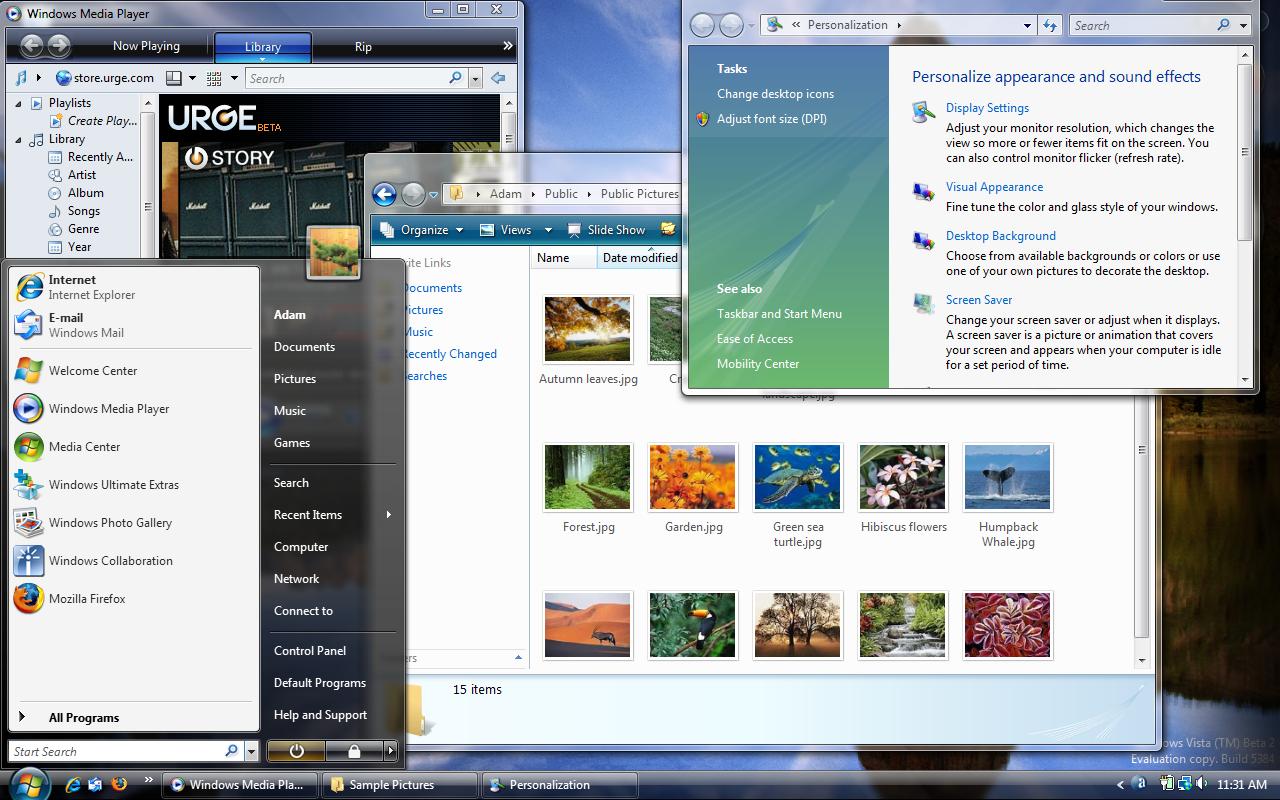The image size is (1280, 800).
Task: Launch Mozilla Firefox from Start menu
Action: 134,599
